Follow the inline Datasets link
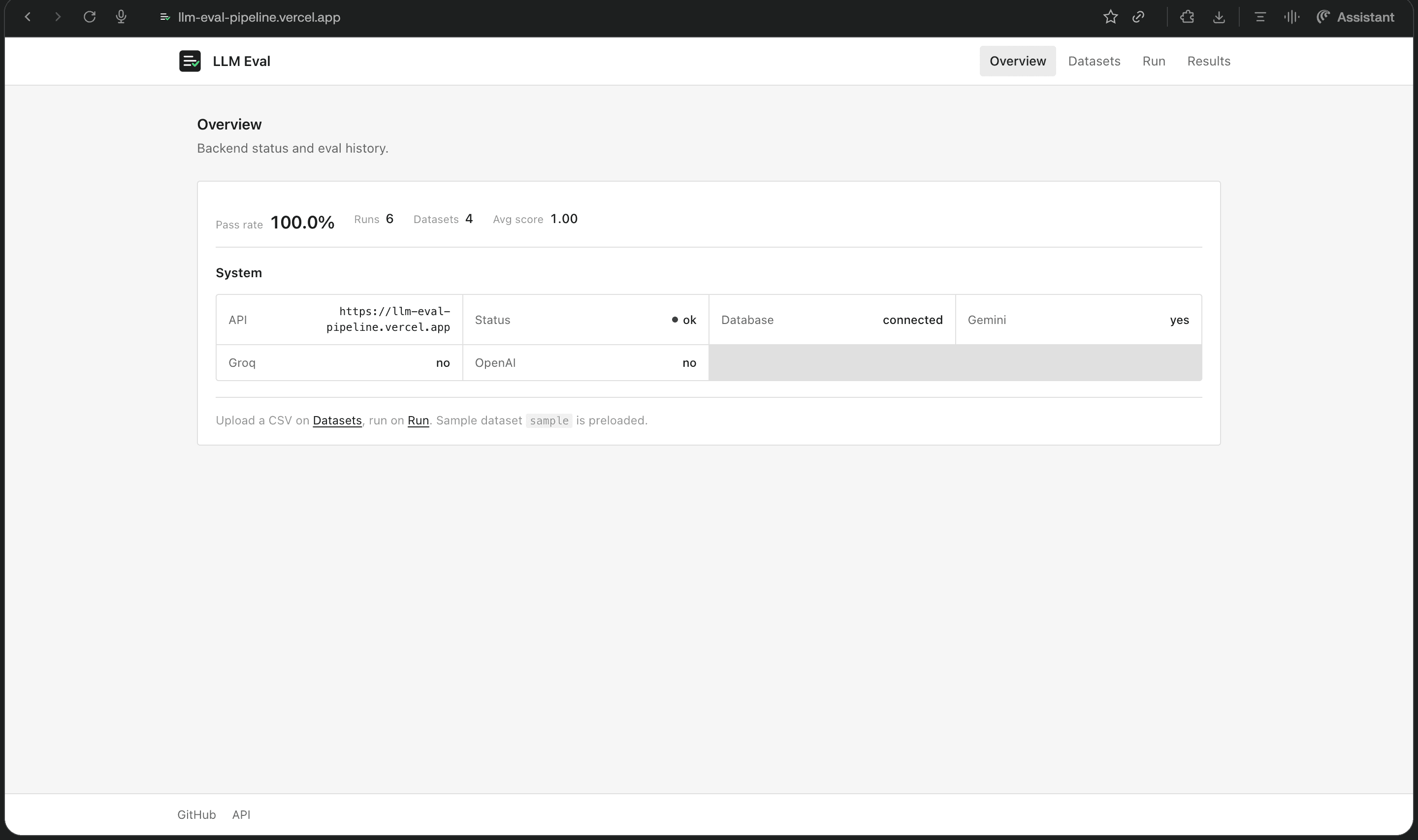This screenshot has height=840, width=1418. 337,420
